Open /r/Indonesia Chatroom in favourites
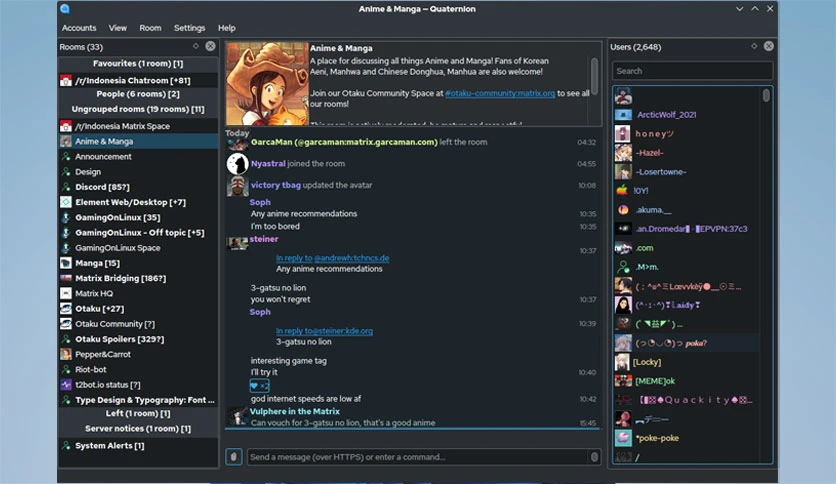 click(x=138, y=80)
